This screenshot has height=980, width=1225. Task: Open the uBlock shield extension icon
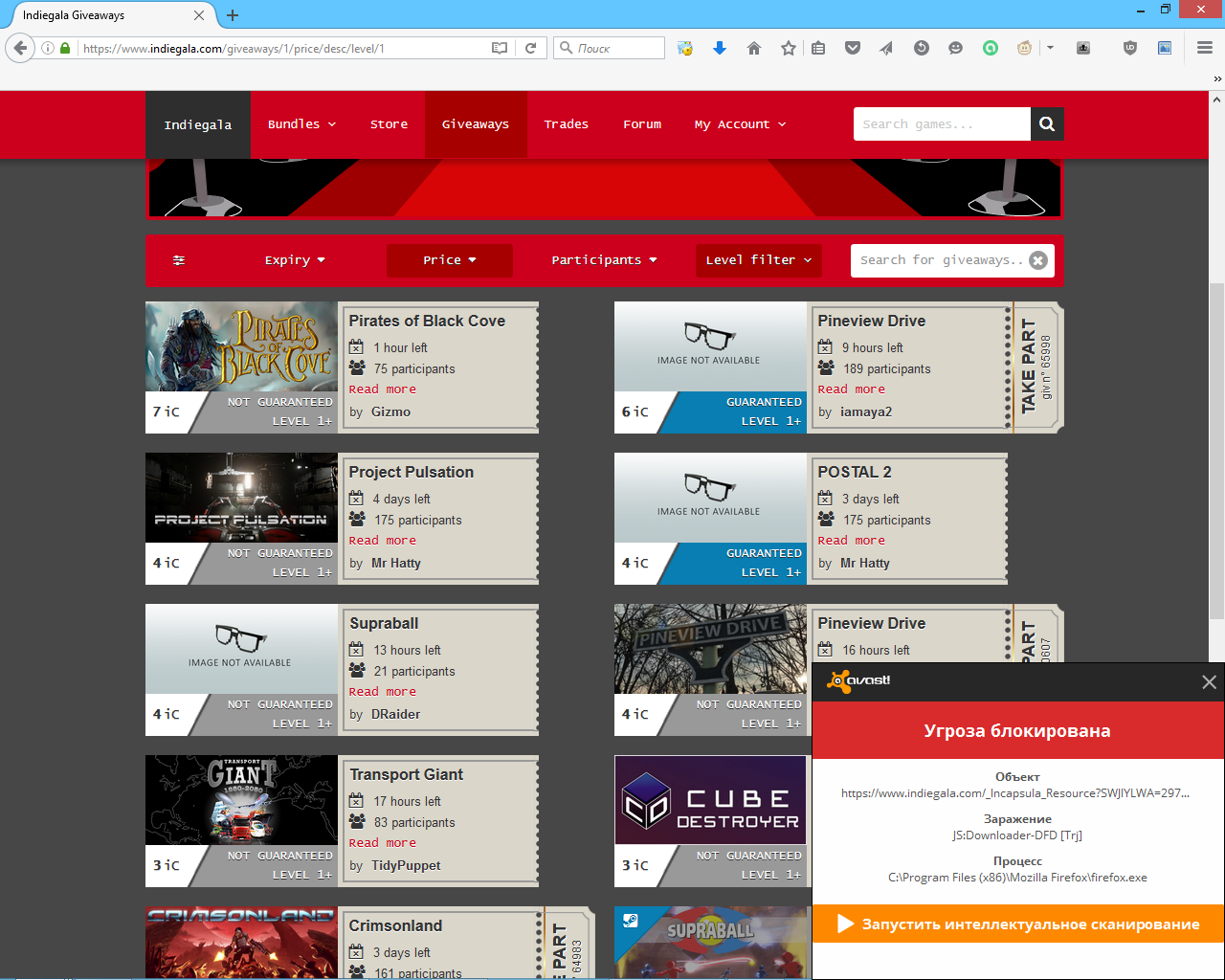(x=1130, y=48)
